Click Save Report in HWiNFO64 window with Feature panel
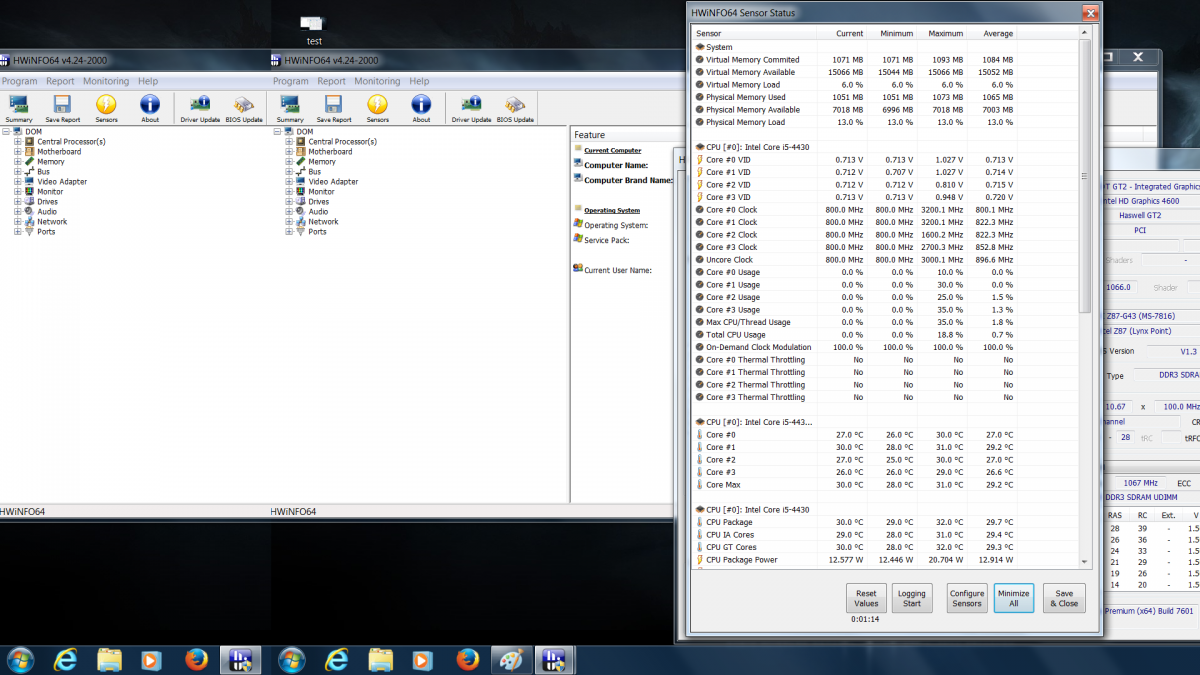The width and height of the screenshot is (1200, 675). (x=333, y=108)
